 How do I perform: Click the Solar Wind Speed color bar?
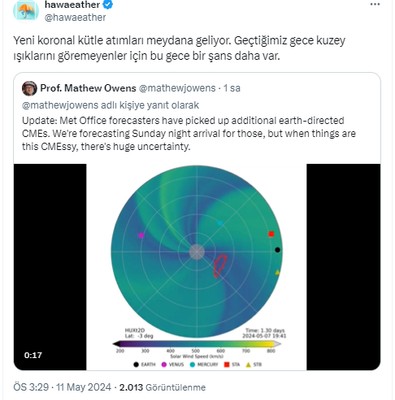(x=197, y=344)
